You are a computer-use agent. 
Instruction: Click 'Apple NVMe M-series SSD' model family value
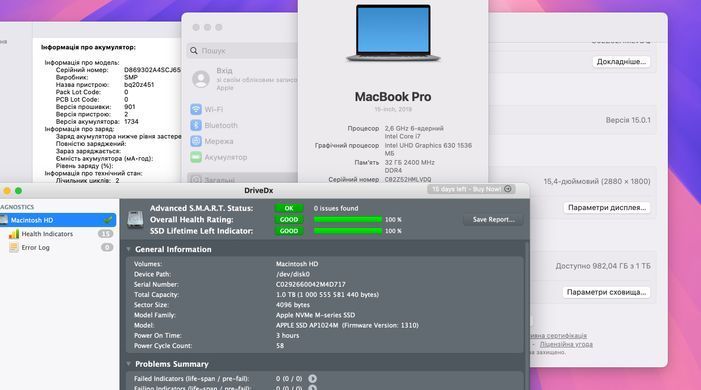coord(315,315)
